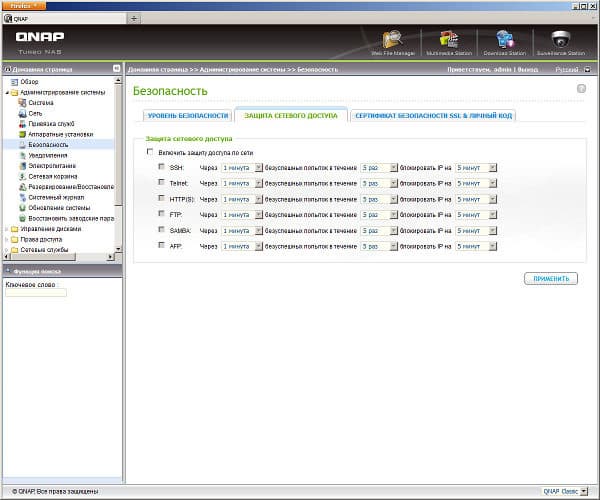The width and height of the screenshot is (600, 500).
Task: Open Download Station icon
Action: [504, 39]
